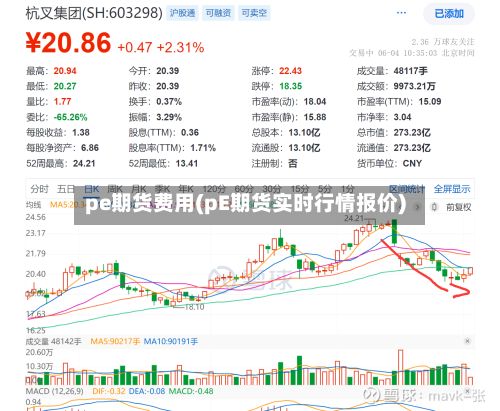Click the 成交量 value 48117手
Viewport: 500px width, 411px height.
pyautogui.click(x=410, y=71)
